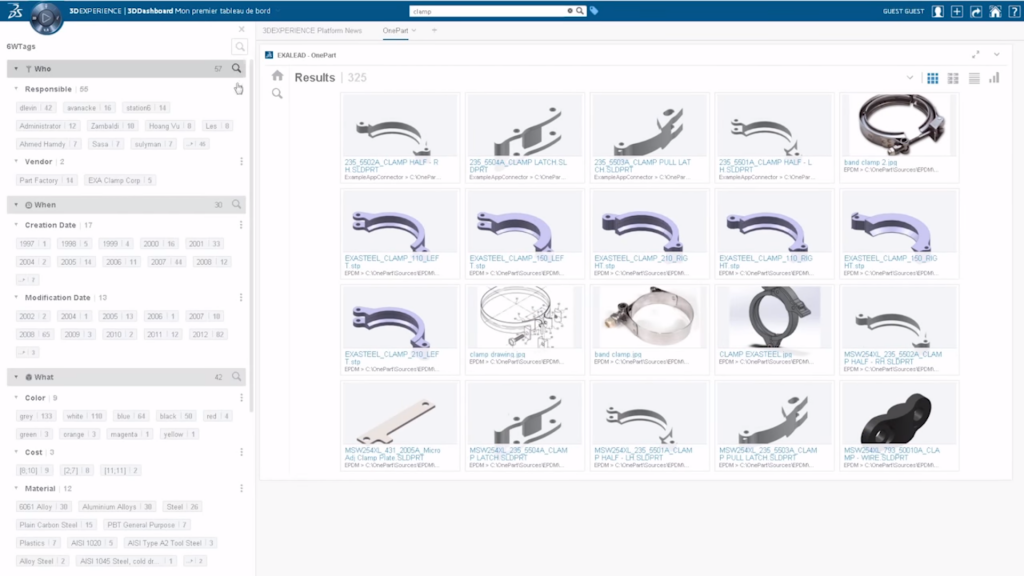The width and height of the screenshot is (1024, 576).
Task: Click the Micro Adj Clamp Plate thumbnail
Action: [x=400, y=413]
